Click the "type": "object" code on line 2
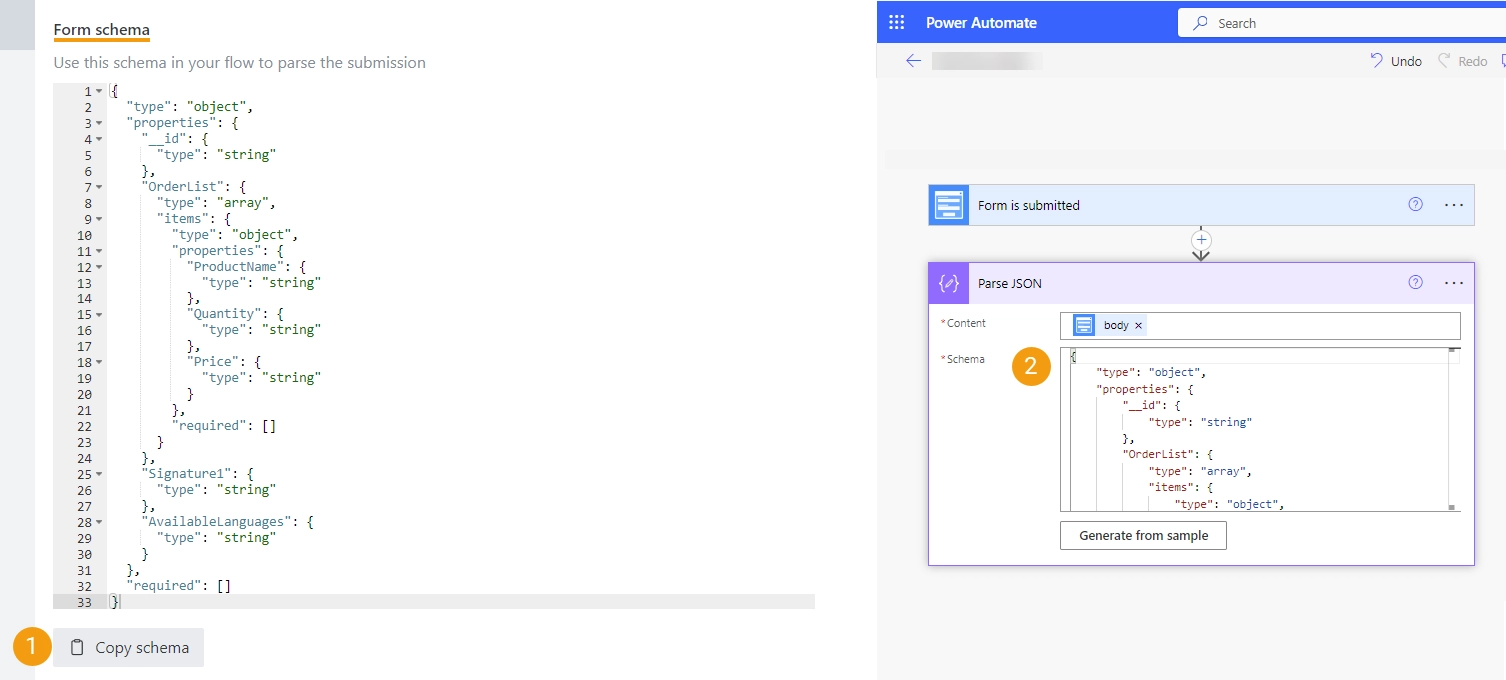This screenshot has width=1506, height=680. [190, 107]
